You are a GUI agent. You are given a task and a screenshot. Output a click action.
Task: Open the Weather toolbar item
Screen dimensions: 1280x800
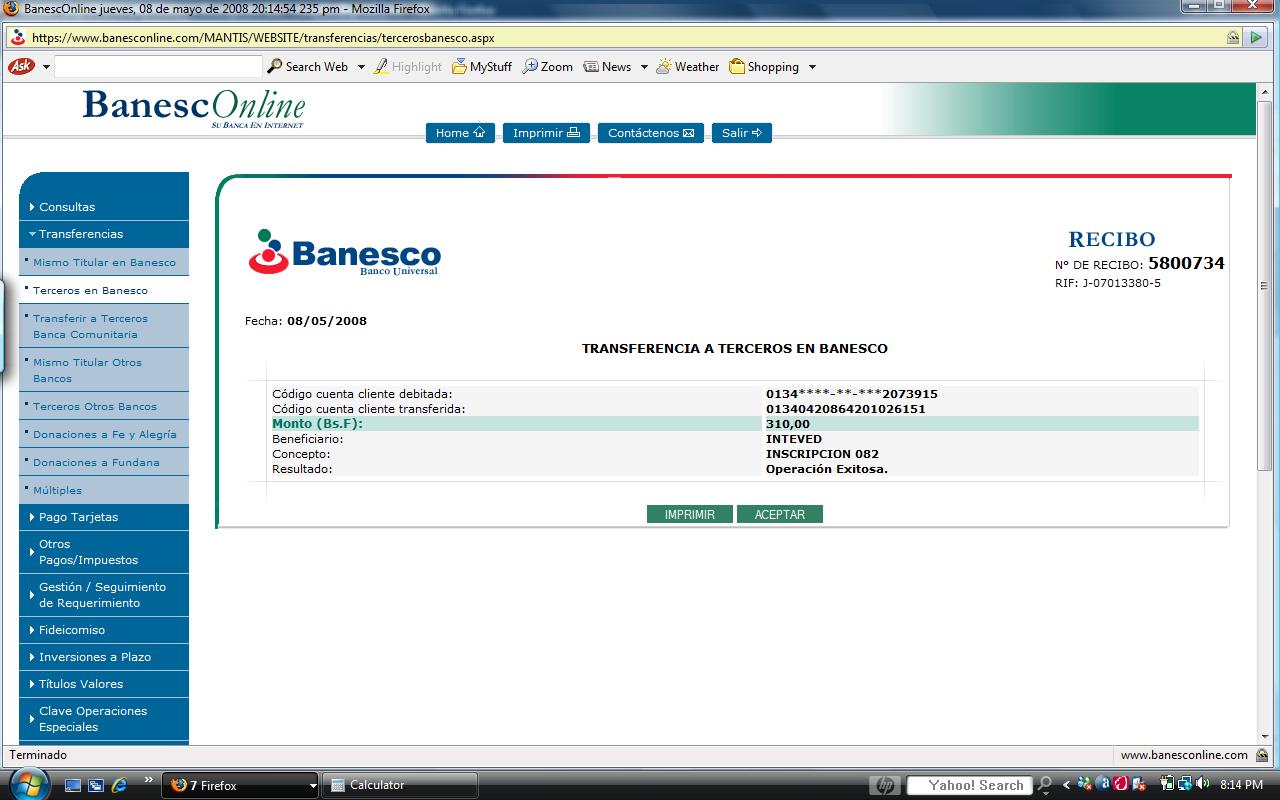coord(688,67)
